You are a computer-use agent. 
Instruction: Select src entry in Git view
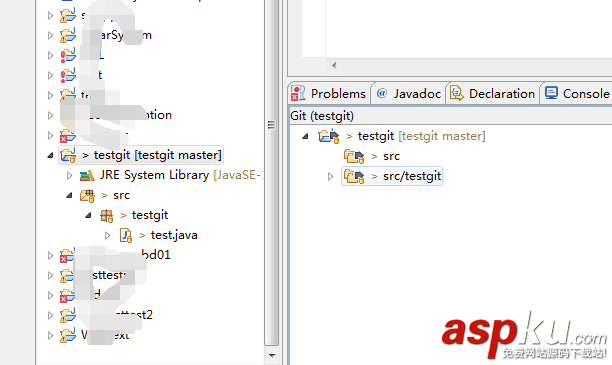point(391,156)
